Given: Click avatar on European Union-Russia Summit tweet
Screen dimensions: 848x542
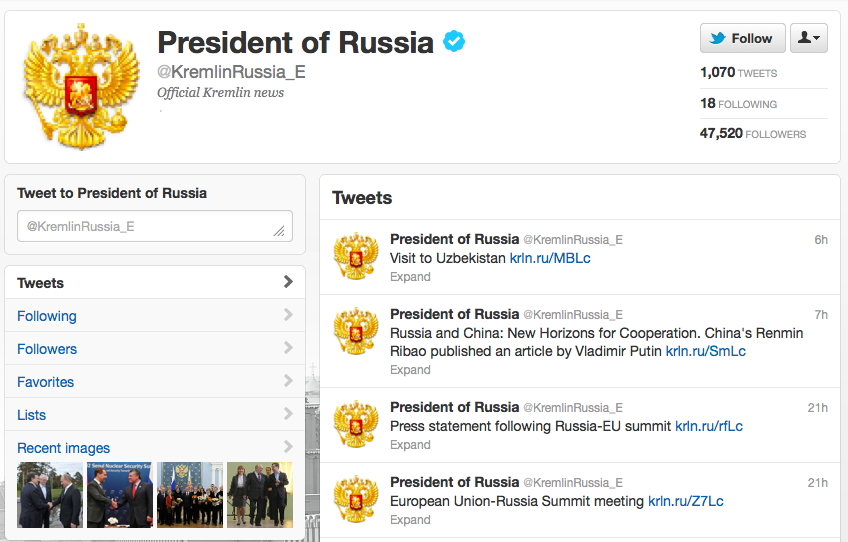Looking at the screenshot, I should (x=356, y=499).
